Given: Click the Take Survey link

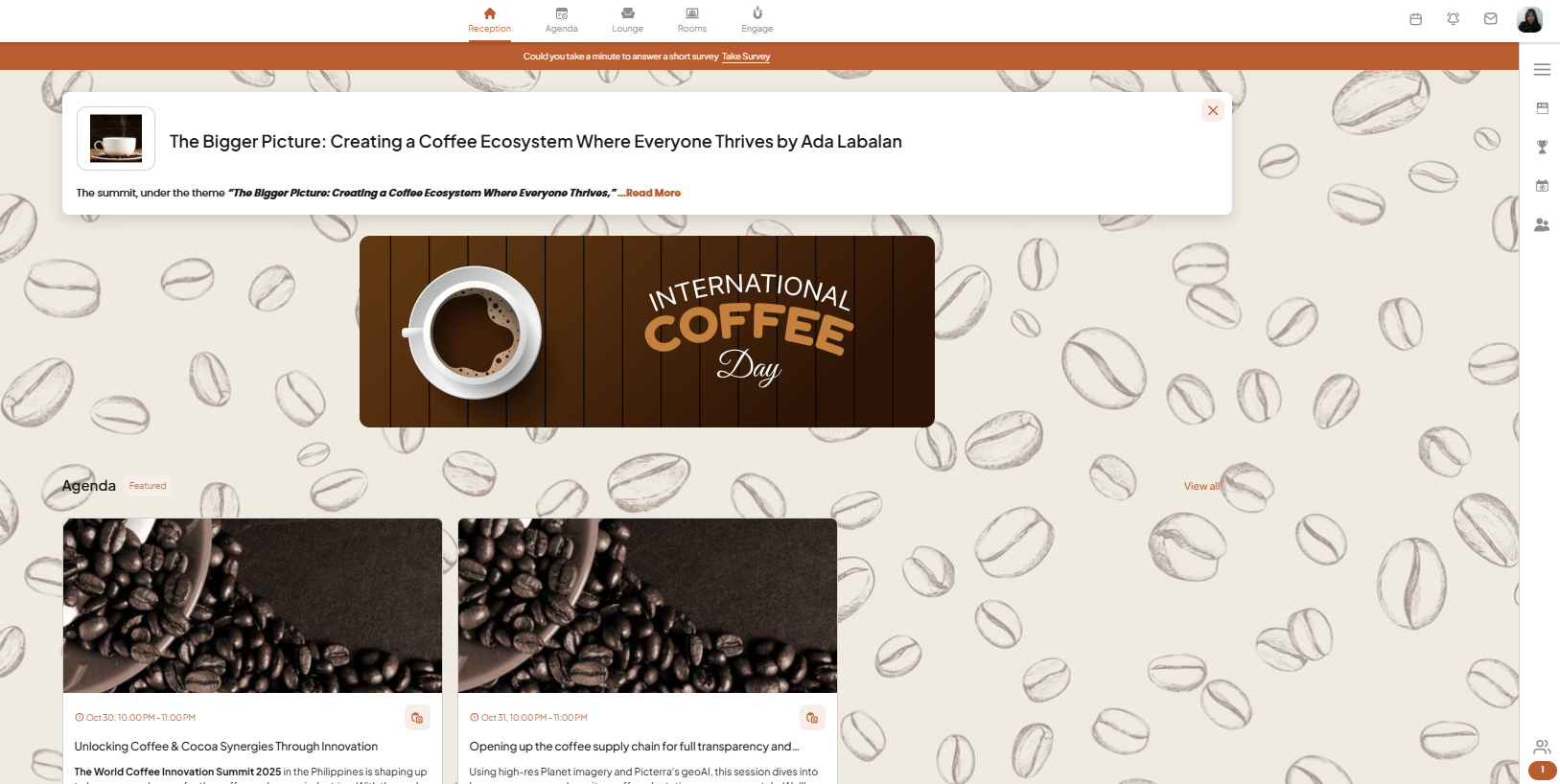Looking at the screenshot, I should tap(746, 57).
